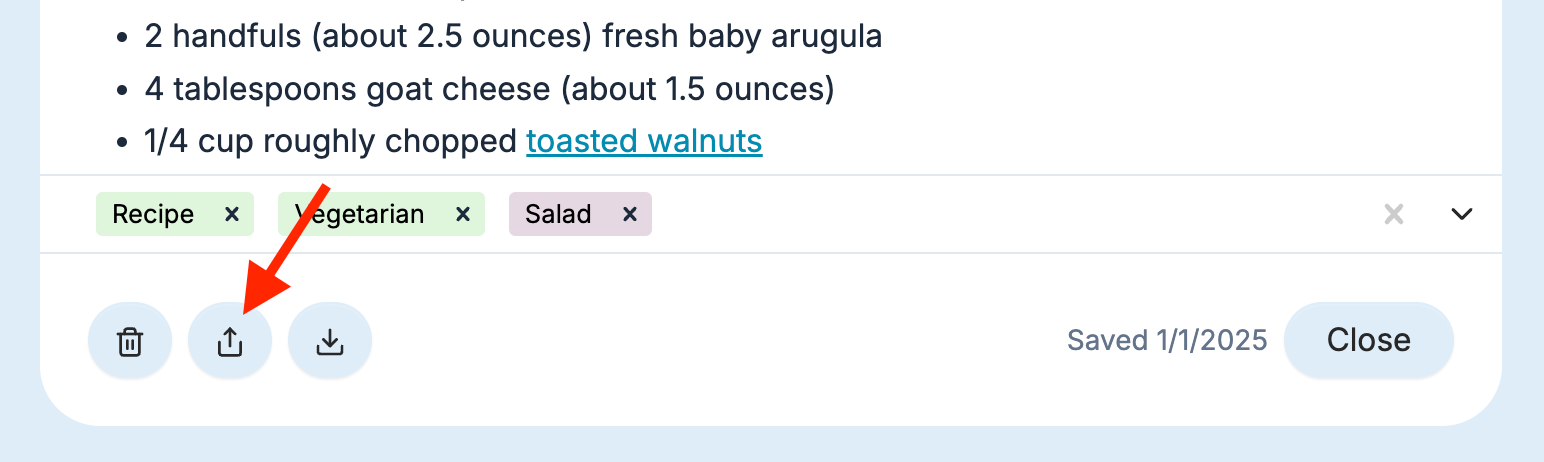Select the Salad tag label
1544x462 pixels.
[558, 214]
